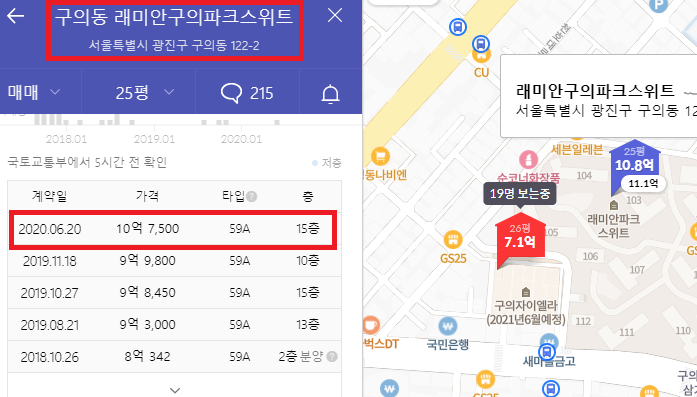
Task: Click the 동나비엔 shopping cart map icon
Action: point(380,156)
